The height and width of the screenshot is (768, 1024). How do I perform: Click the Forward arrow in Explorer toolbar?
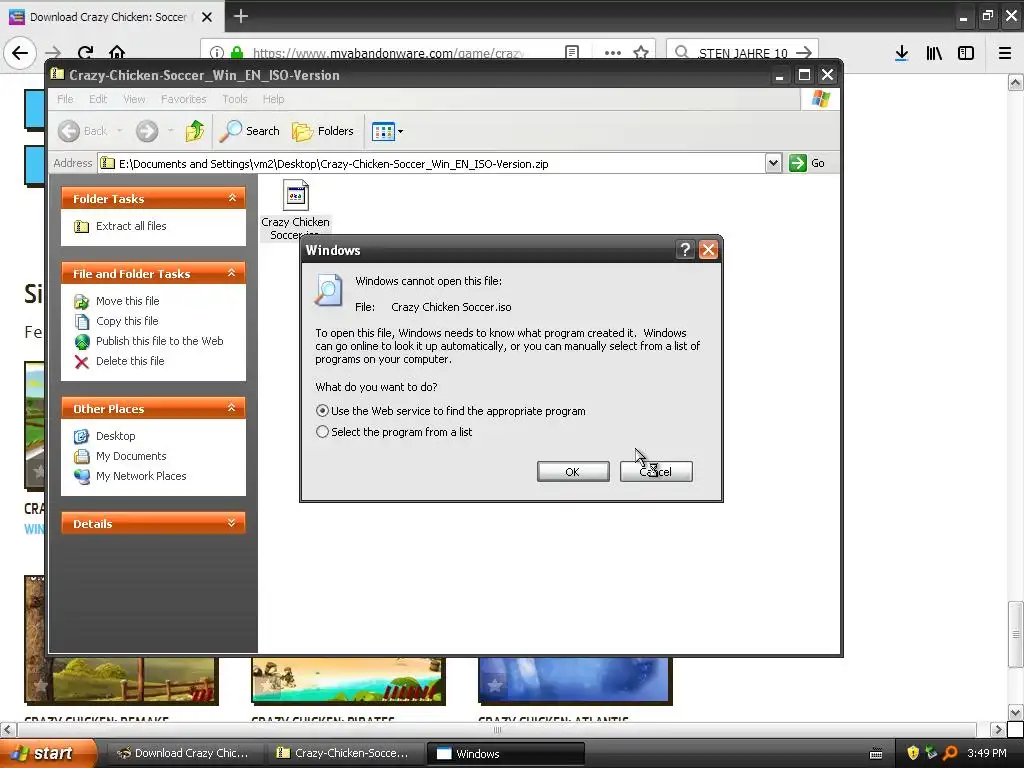coord(147,131)
